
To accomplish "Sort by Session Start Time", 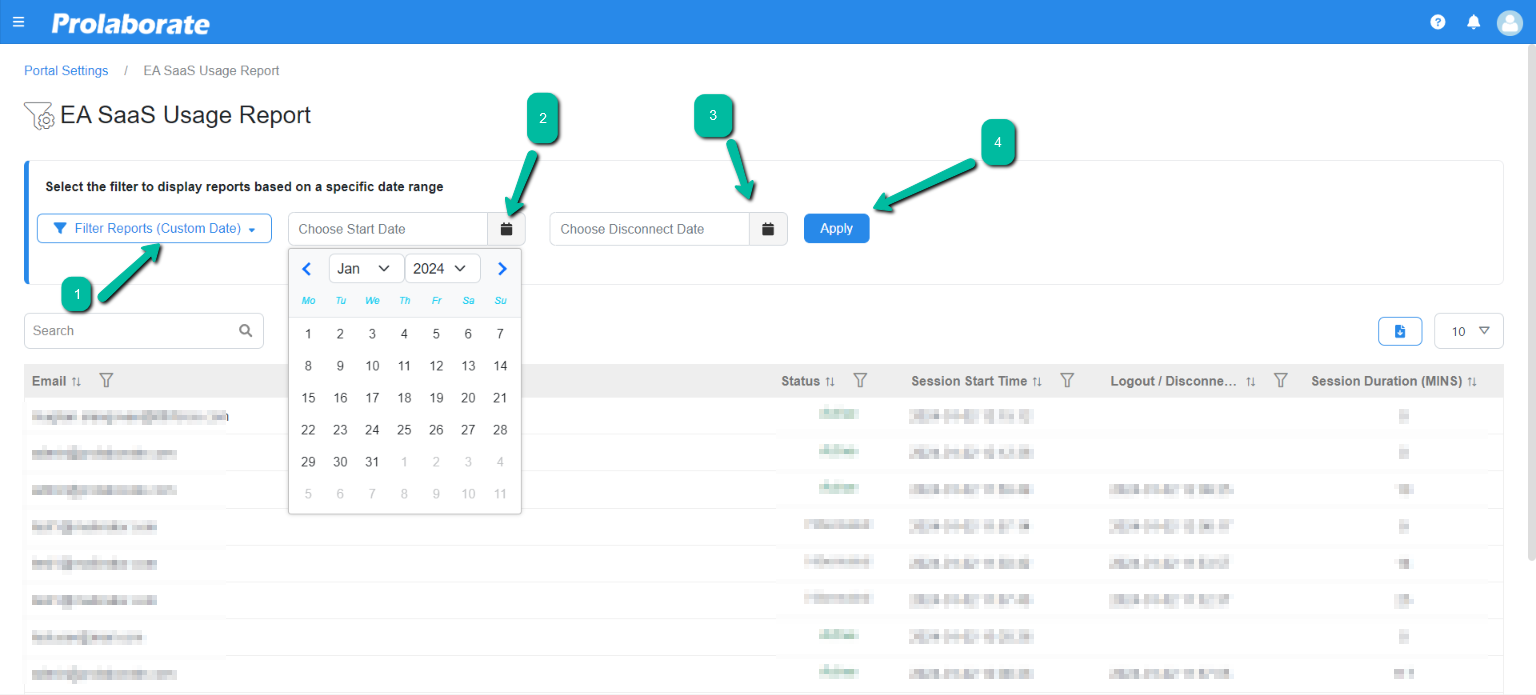I will [1037, 382].
